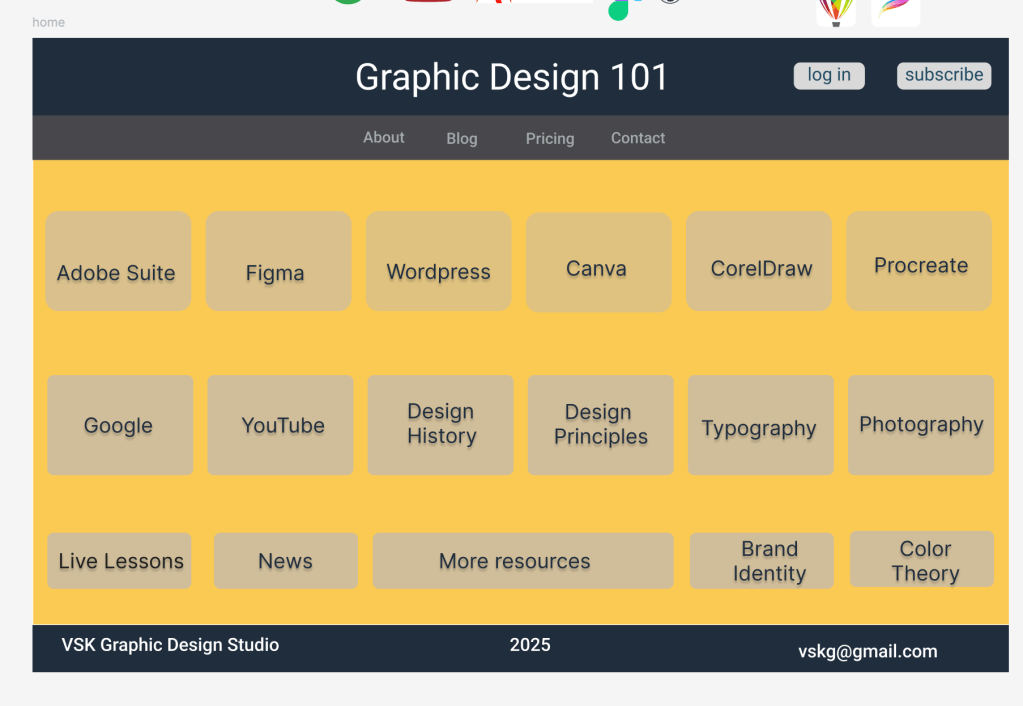Image resolution: width=1023 pixels, height=706 pixels.
Task: Open the Adobe Suite tile
Action: pyautogui.click(x=118, y=262)
